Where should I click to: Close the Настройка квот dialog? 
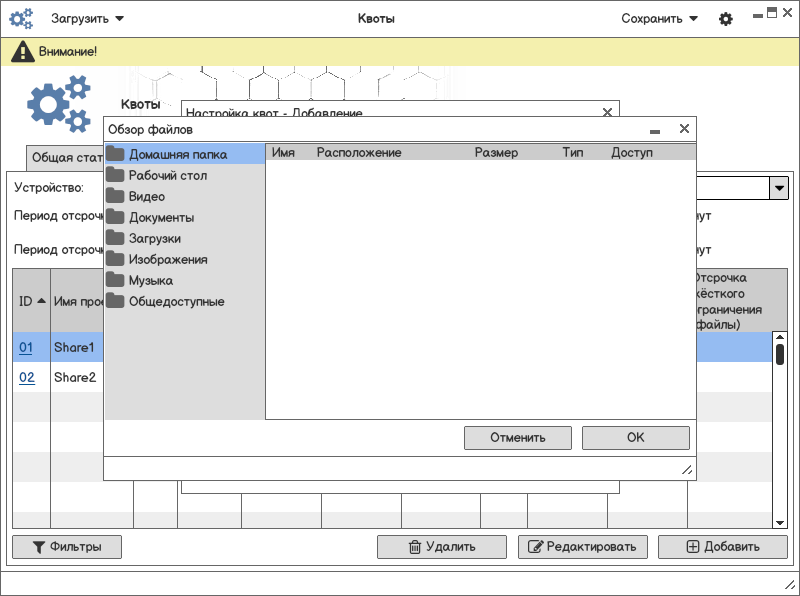click(x=607, y=112)
